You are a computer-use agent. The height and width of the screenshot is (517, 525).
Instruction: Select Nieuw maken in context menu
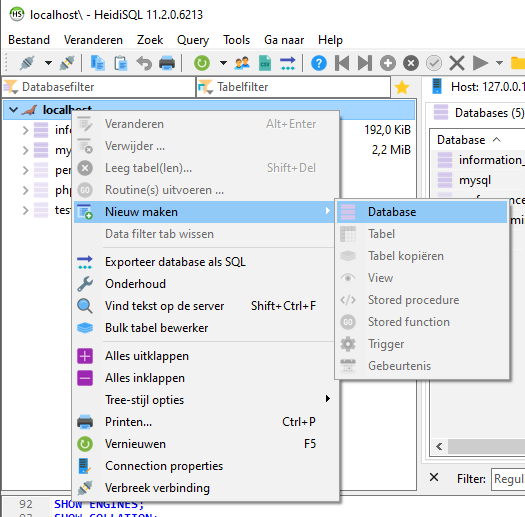204,212
